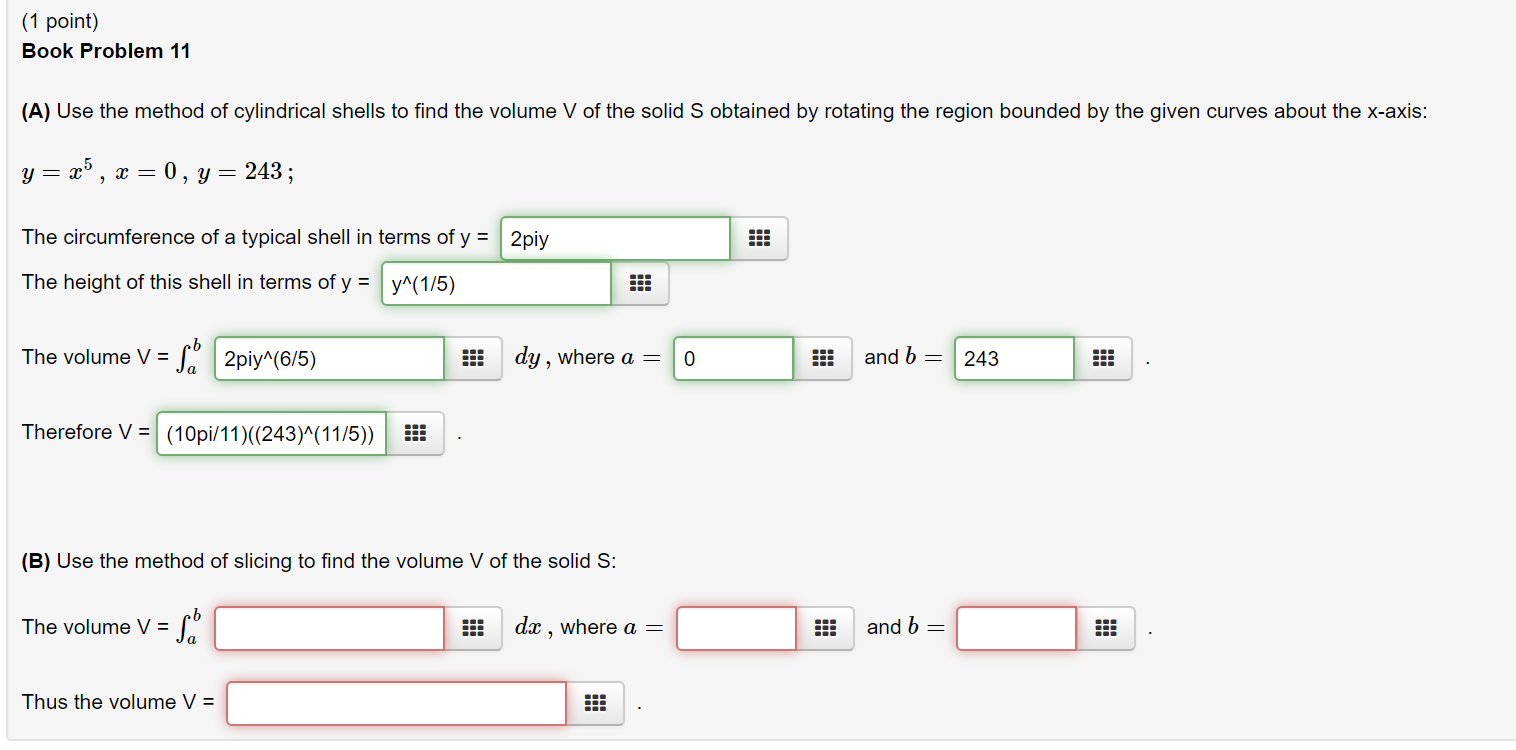Click the upper limit field showing 243
The width and height of the screenshot is (1516, 750).
1013,358
